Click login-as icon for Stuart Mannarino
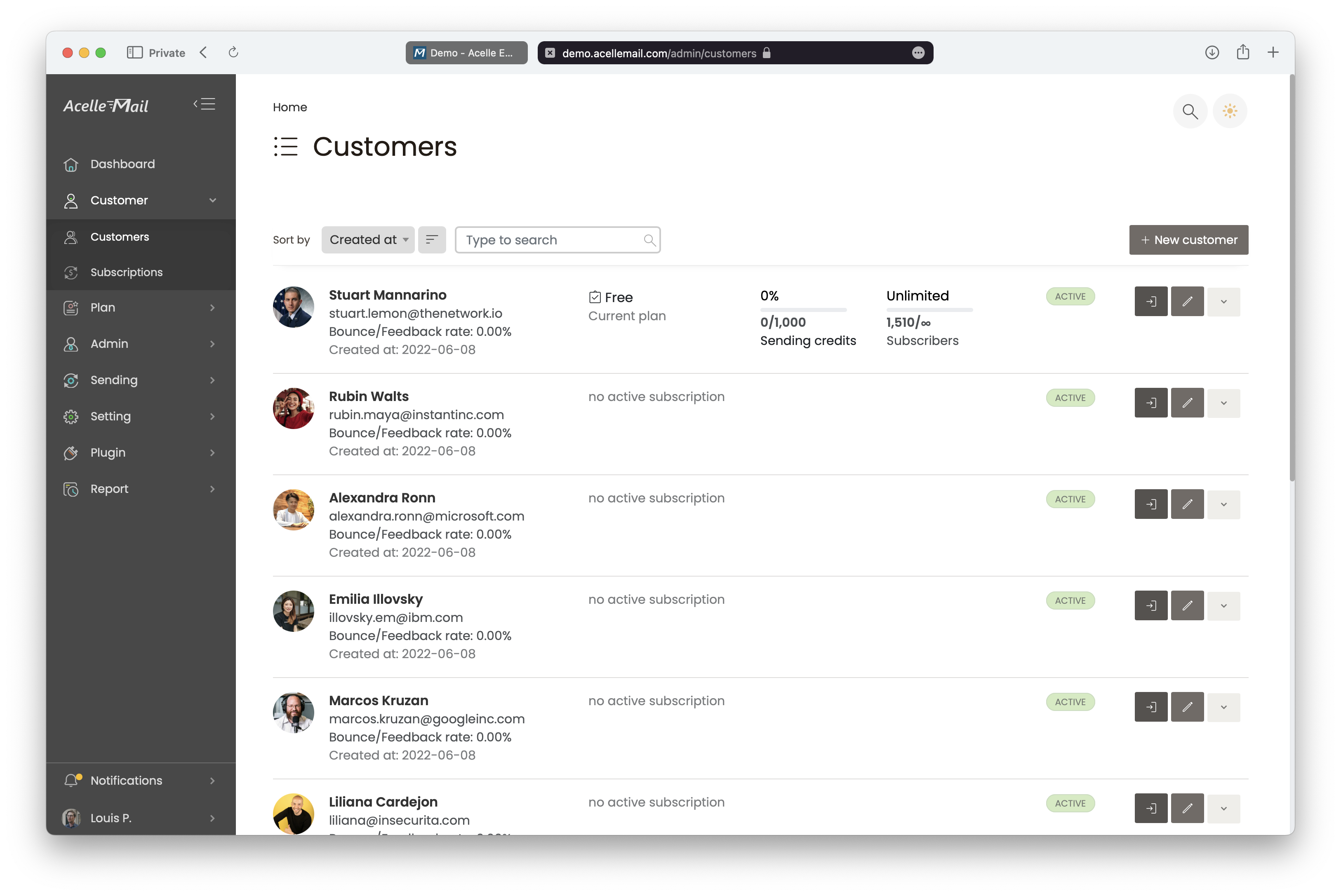The image size is (1341, 896). coord(1150,301)
